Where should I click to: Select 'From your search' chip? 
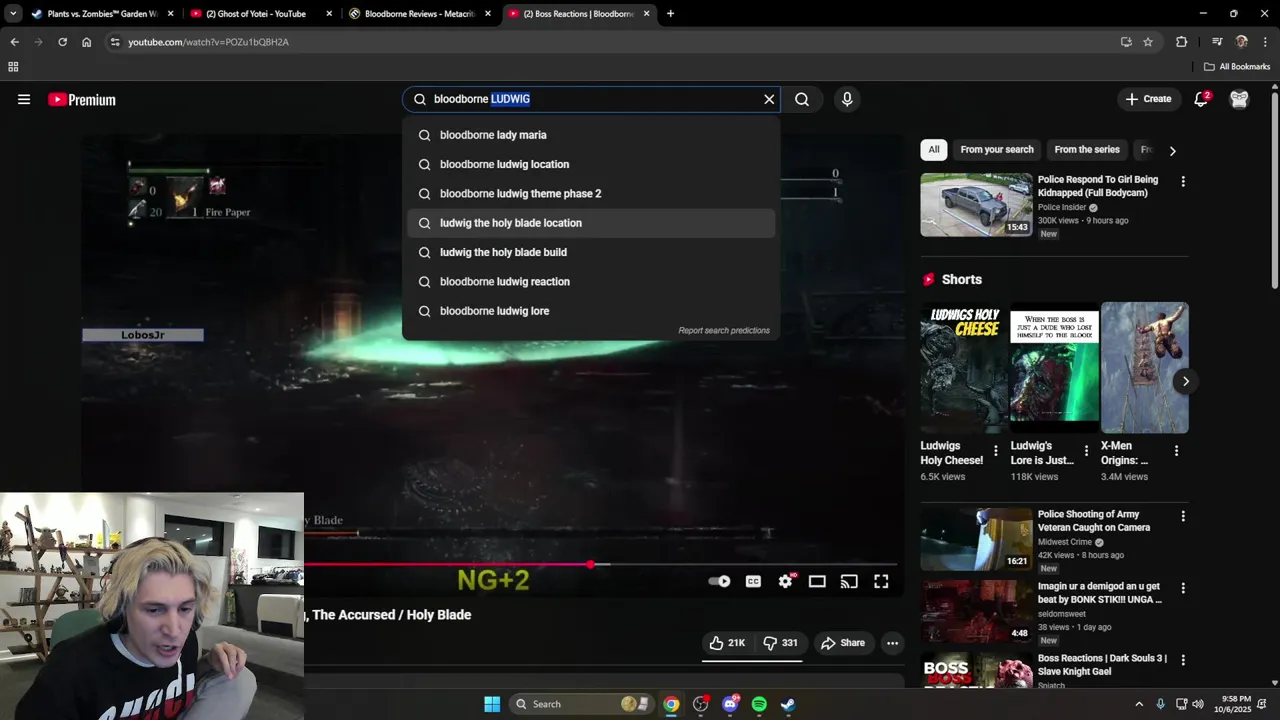(x=997, y=150)
